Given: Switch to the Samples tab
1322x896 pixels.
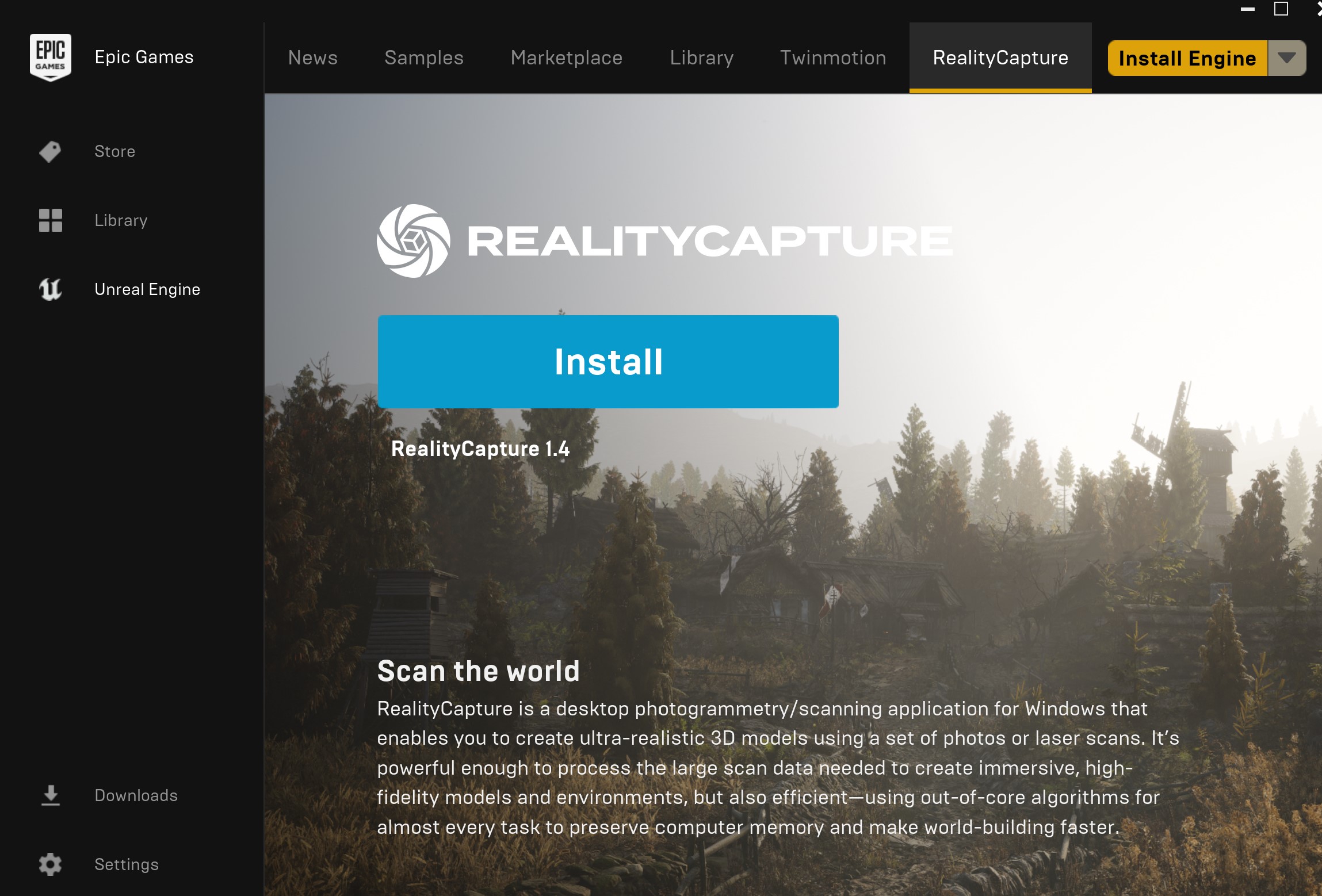Looking at the screenshot, I should click(424, 58).
